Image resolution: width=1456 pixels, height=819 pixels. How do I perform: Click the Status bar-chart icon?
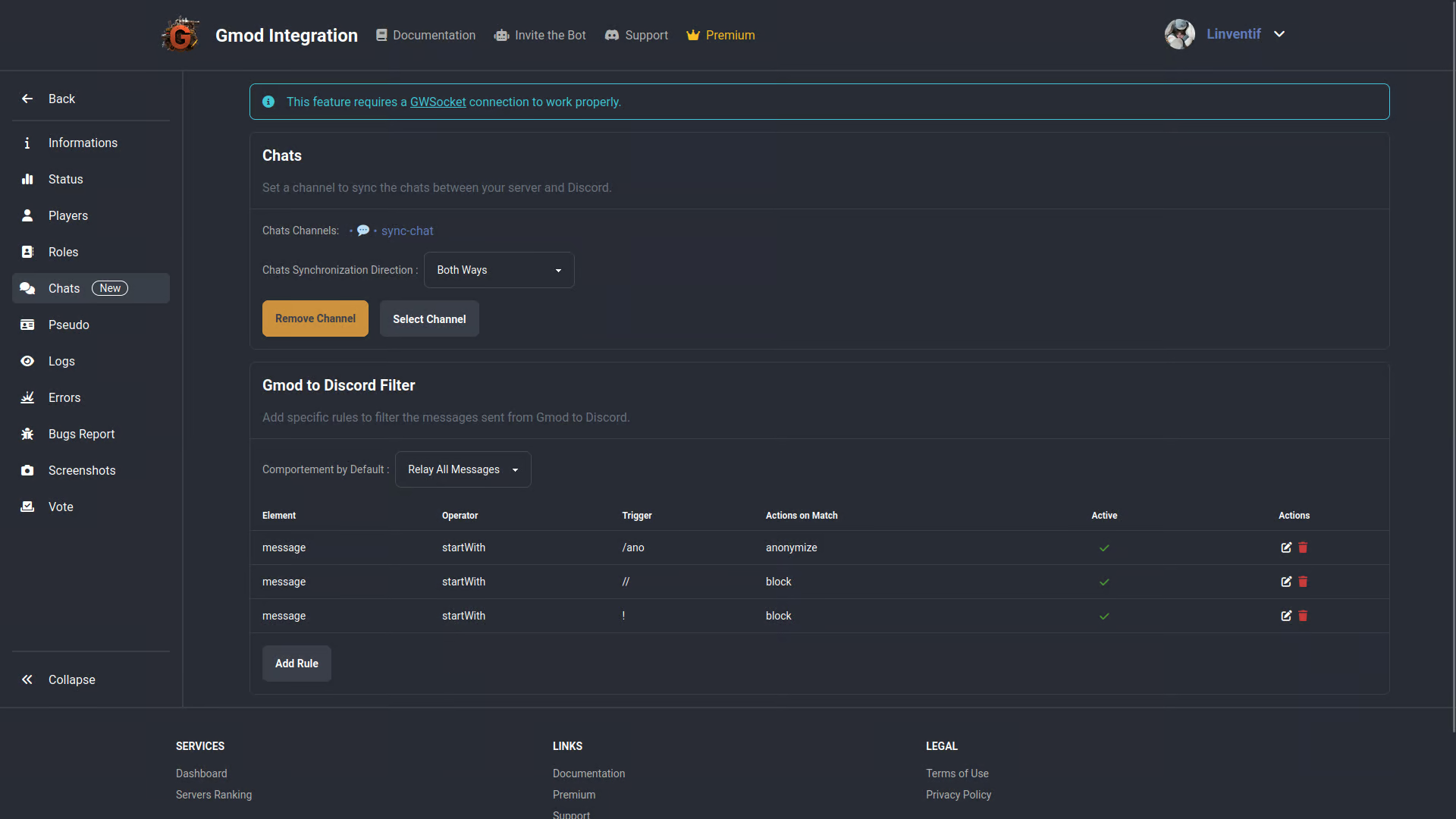click(27, 179)
